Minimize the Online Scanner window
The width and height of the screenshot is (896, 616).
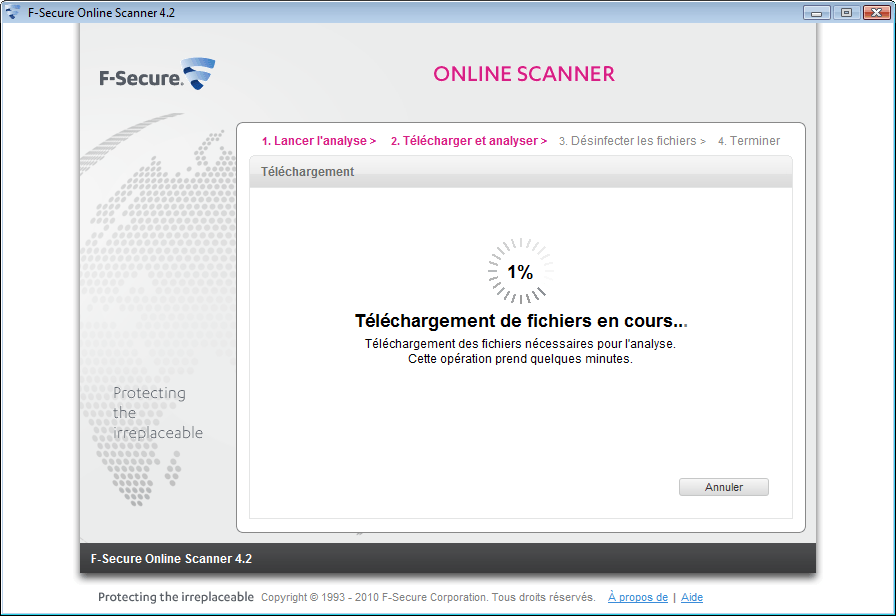(818, 12)
